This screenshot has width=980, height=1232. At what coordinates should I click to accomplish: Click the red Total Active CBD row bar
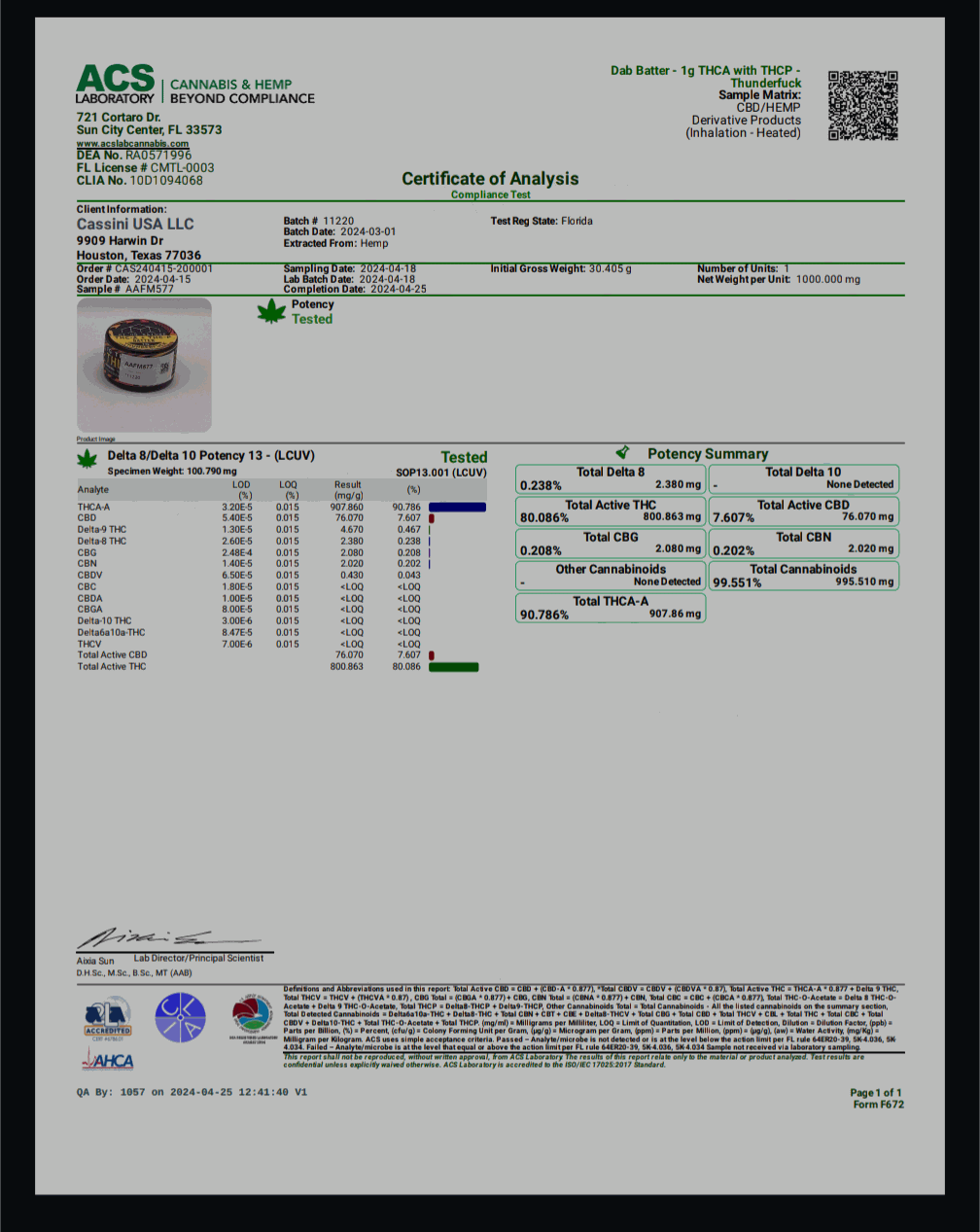(x=431, y=655)
